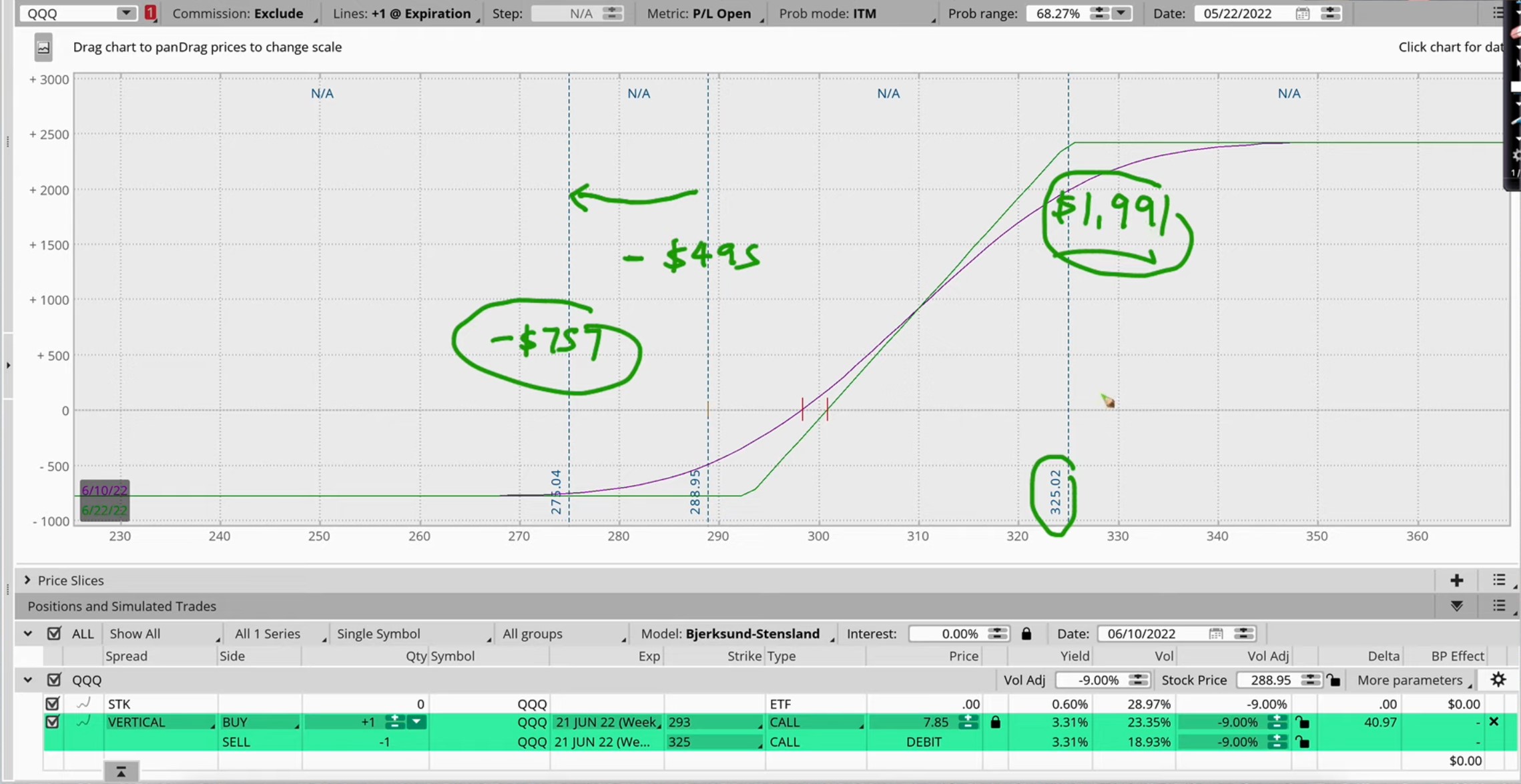Image resolution: width=1521 pixels, height=784 pixels.
Task: Adjust the +1 quantity stepper
Action: pos(394,722)
